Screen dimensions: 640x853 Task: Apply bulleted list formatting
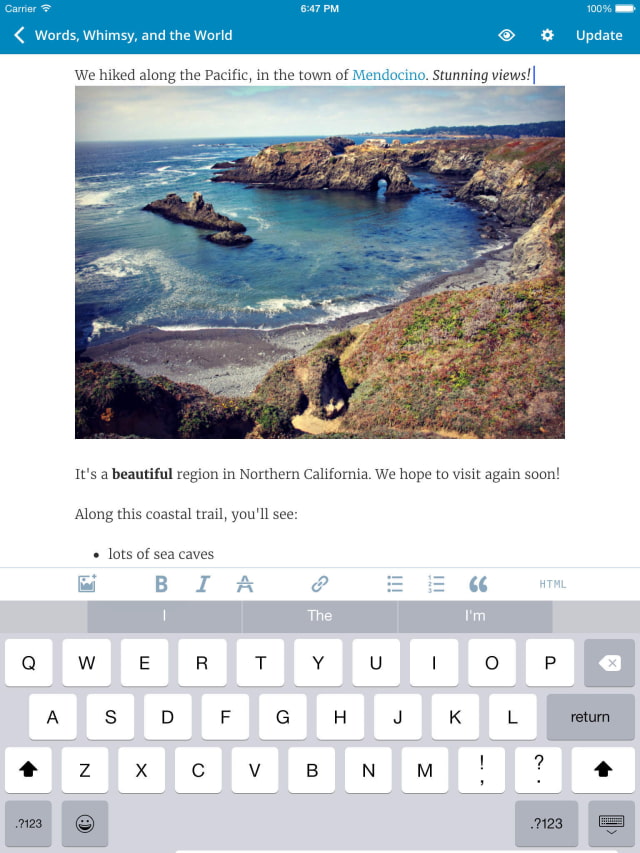(395, 584)
